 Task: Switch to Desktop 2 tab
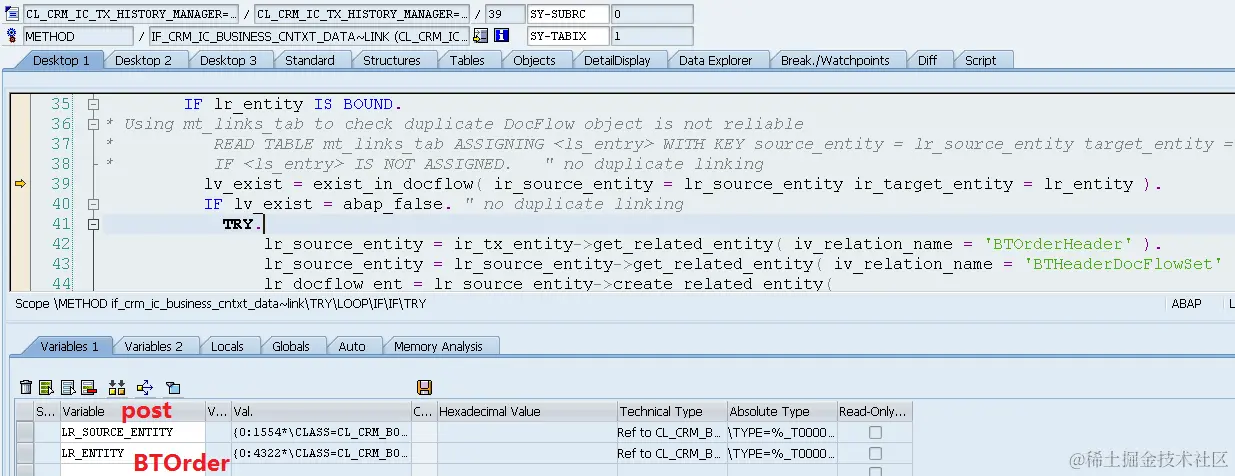pos(143,60)
